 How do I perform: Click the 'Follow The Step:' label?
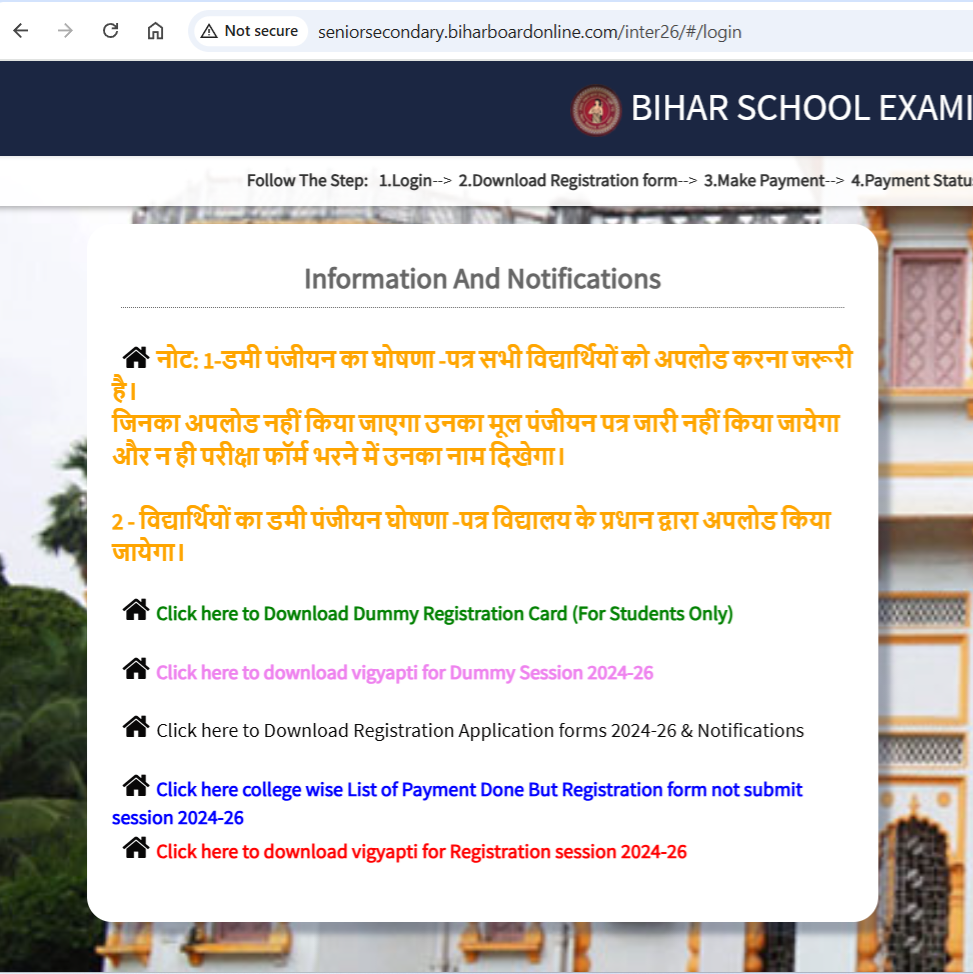pyautogui.click(x=308, y=181)
